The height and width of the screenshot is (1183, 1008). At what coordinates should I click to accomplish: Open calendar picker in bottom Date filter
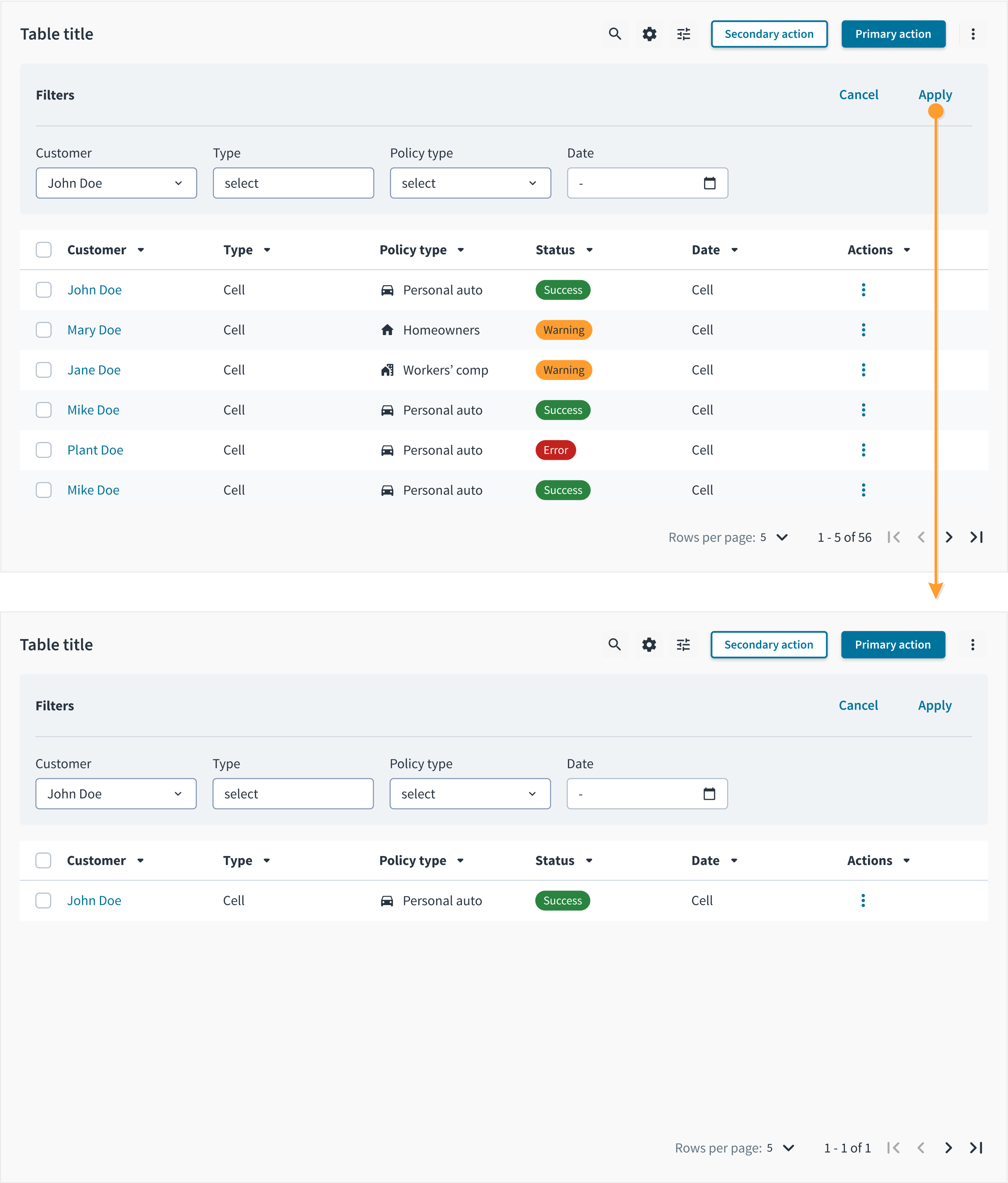pyautogui.click(x=709, y=794)
